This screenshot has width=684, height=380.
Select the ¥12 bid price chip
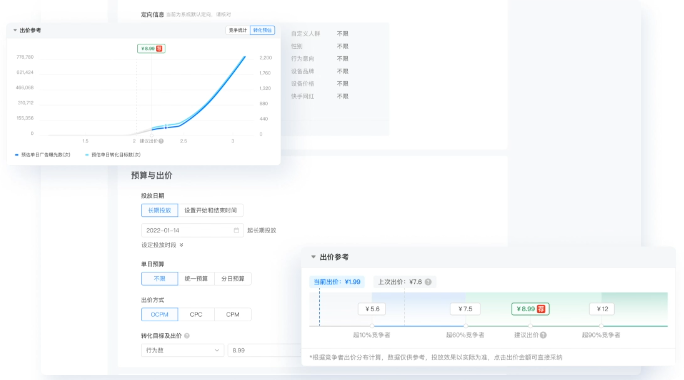(602, 309)
